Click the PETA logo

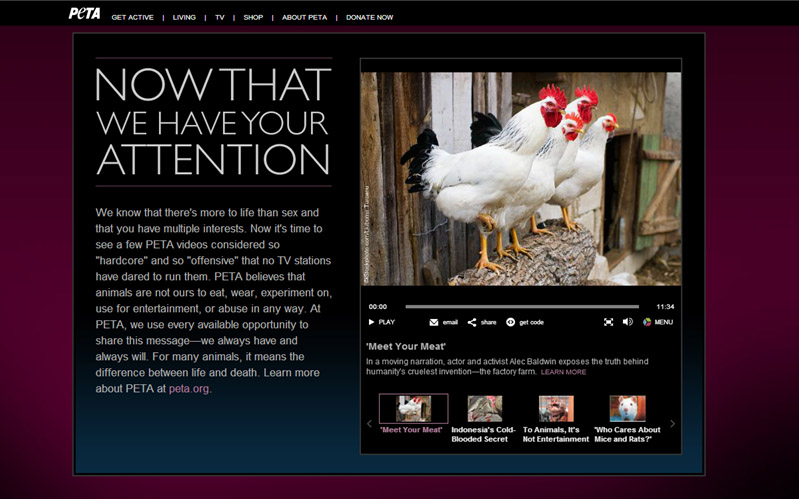tap(83, 14)
